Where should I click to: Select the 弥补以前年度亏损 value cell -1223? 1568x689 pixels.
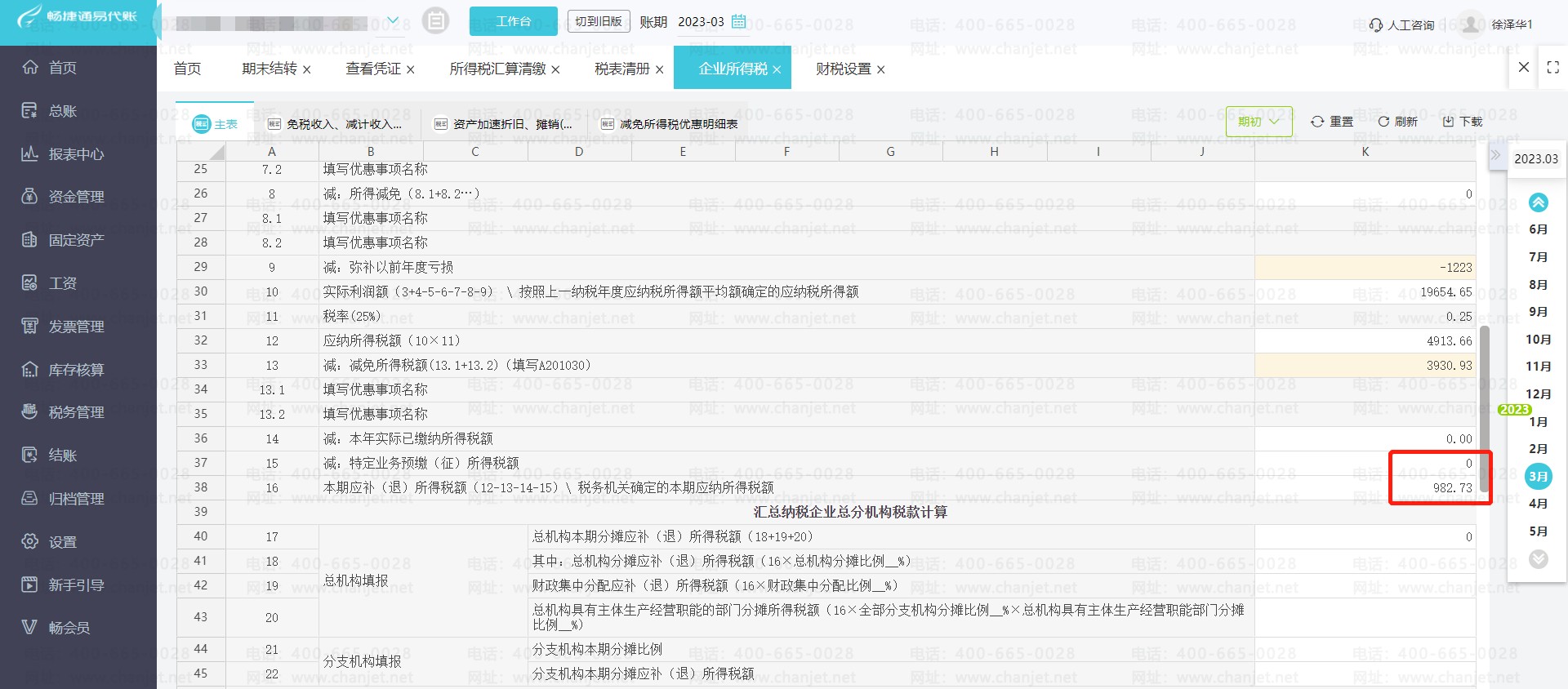click(1365, 267)
